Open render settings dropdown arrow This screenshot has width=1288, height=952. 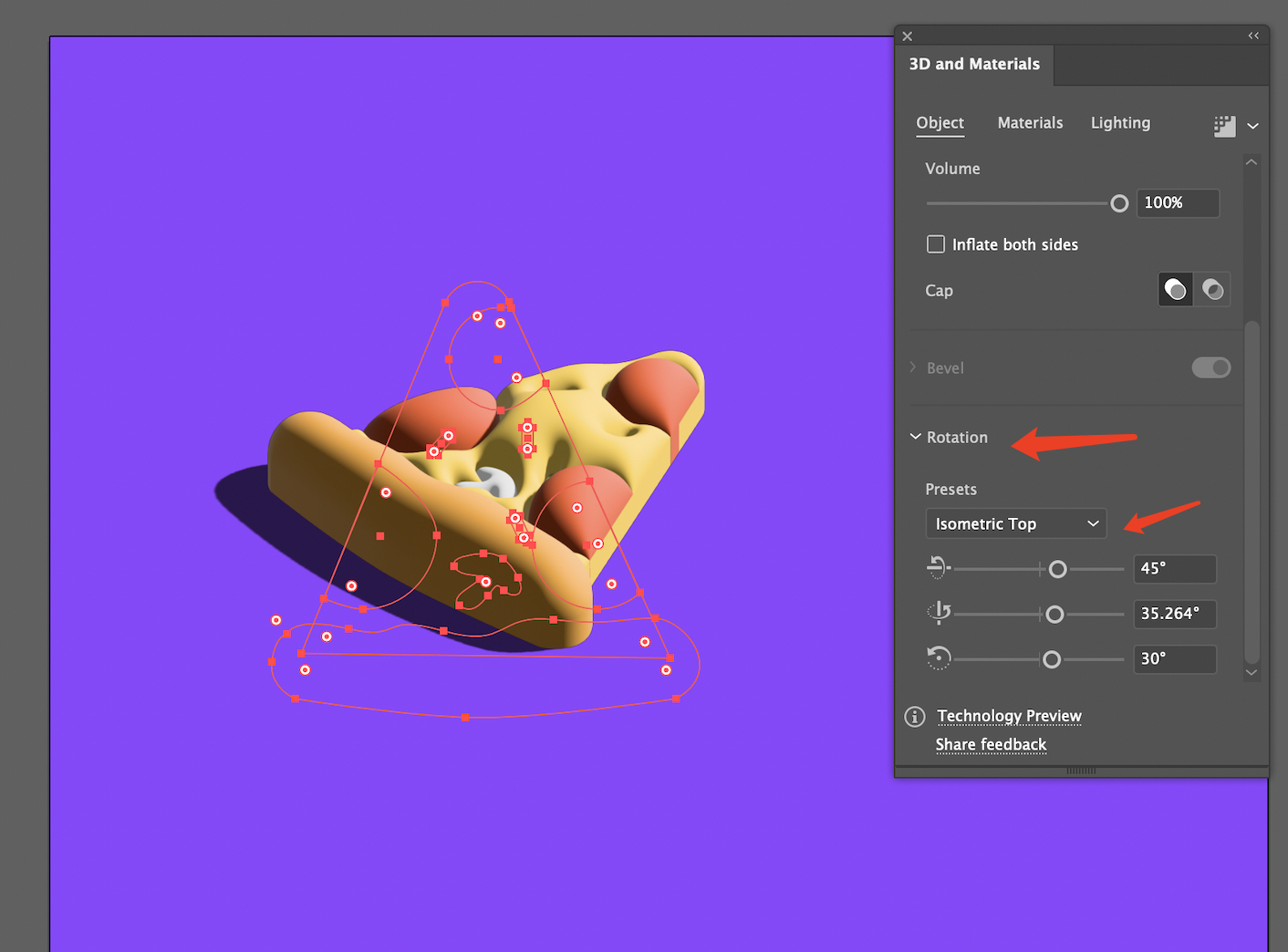[x=1252, y=126]
